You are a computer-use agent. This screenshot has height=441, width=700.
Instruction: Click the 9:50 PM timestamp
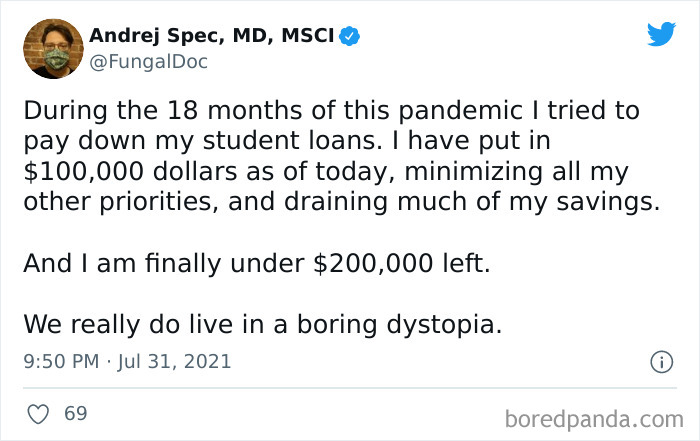point(59,361)
